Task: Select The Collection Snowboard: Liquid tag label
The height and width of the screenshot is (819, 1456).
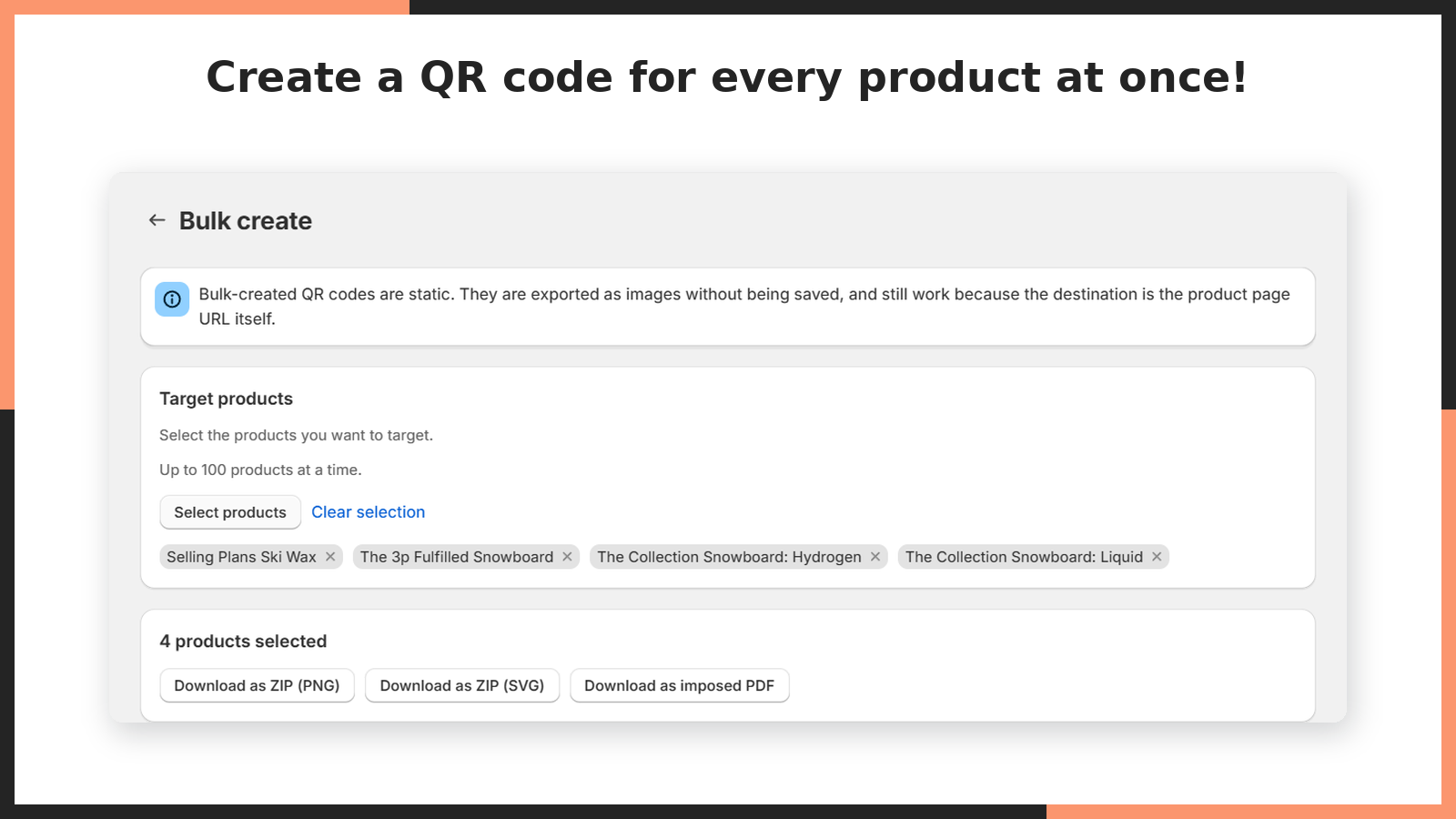Action: (x=1024, y=557)
